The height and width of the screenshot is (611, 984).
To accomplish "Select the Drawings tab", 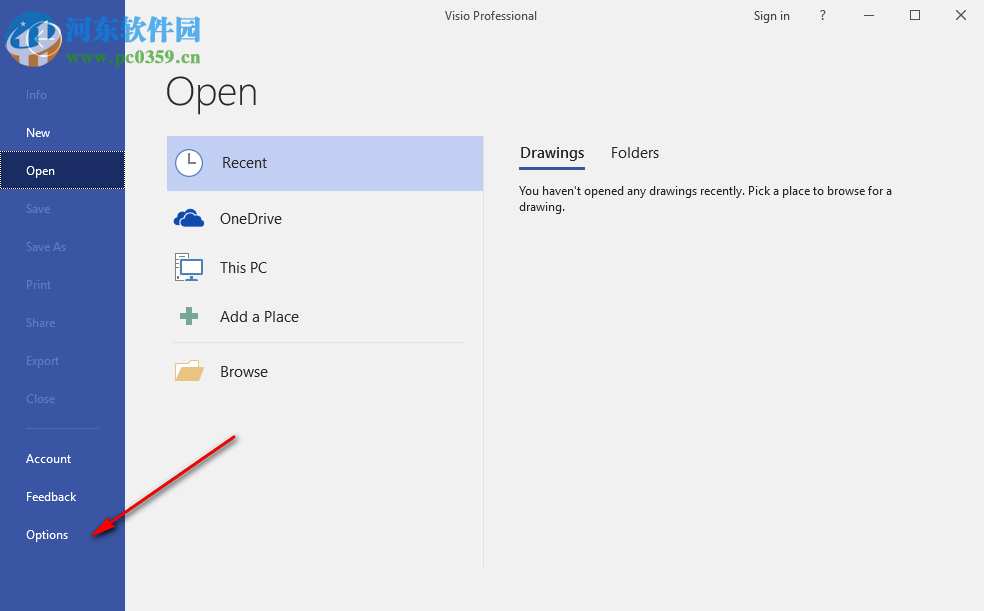I will [552, 152].
